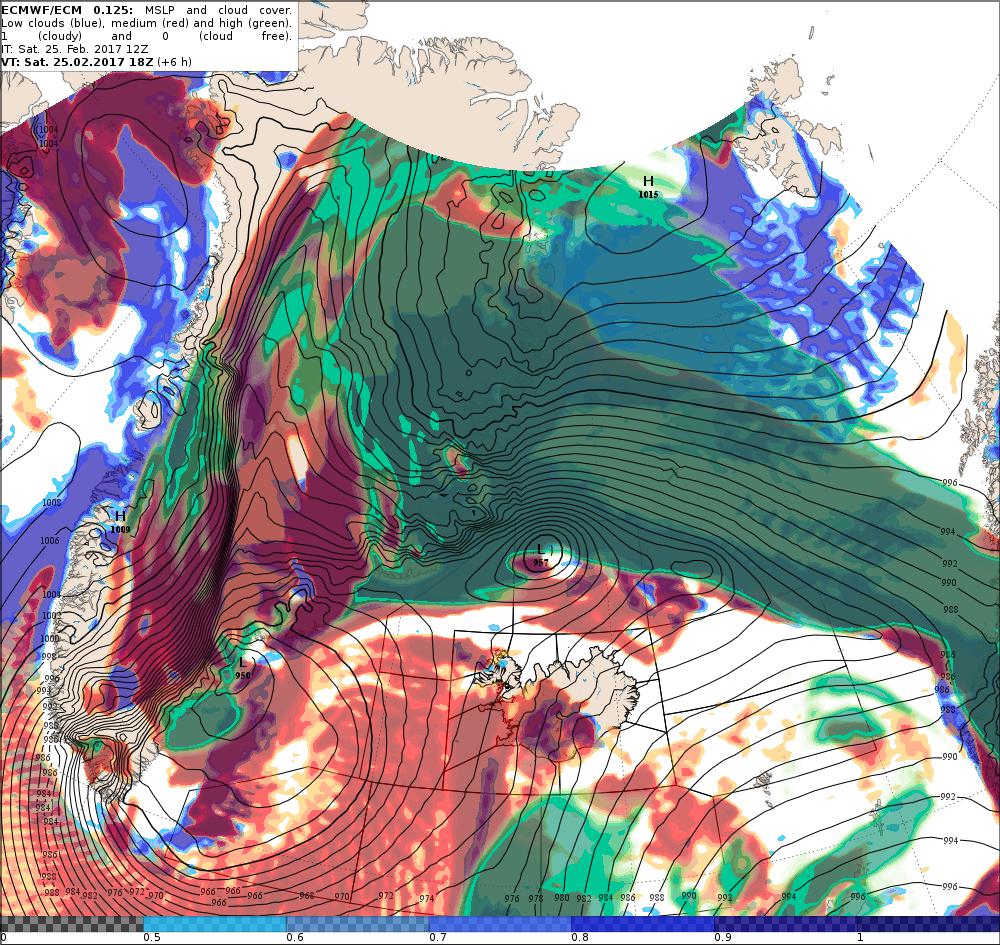This screenshot has width=1000, height=945.
Task: Click the '1015' pressure value
Action: (x=648, y=194)
